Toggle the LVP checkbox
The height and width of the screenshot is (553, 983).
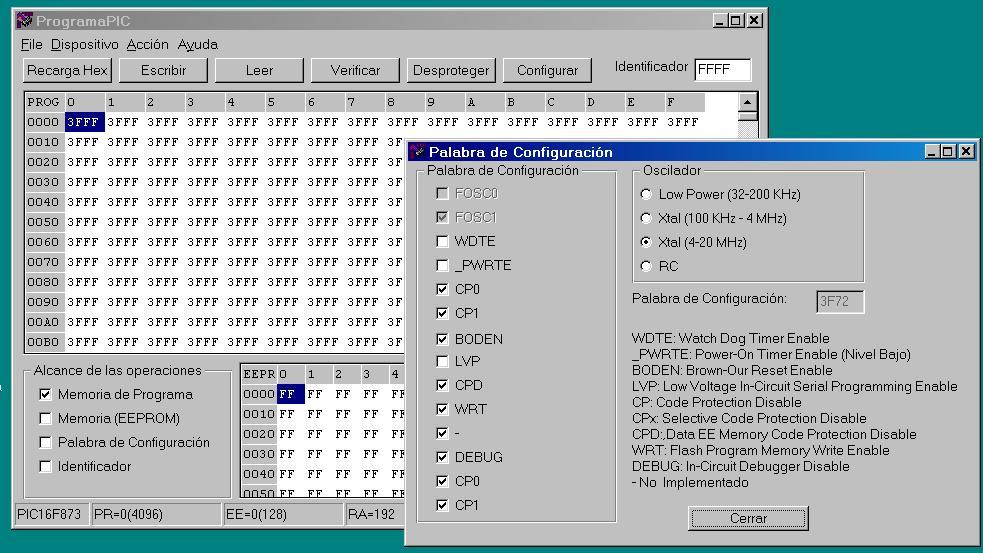click(x=442, y=361)
